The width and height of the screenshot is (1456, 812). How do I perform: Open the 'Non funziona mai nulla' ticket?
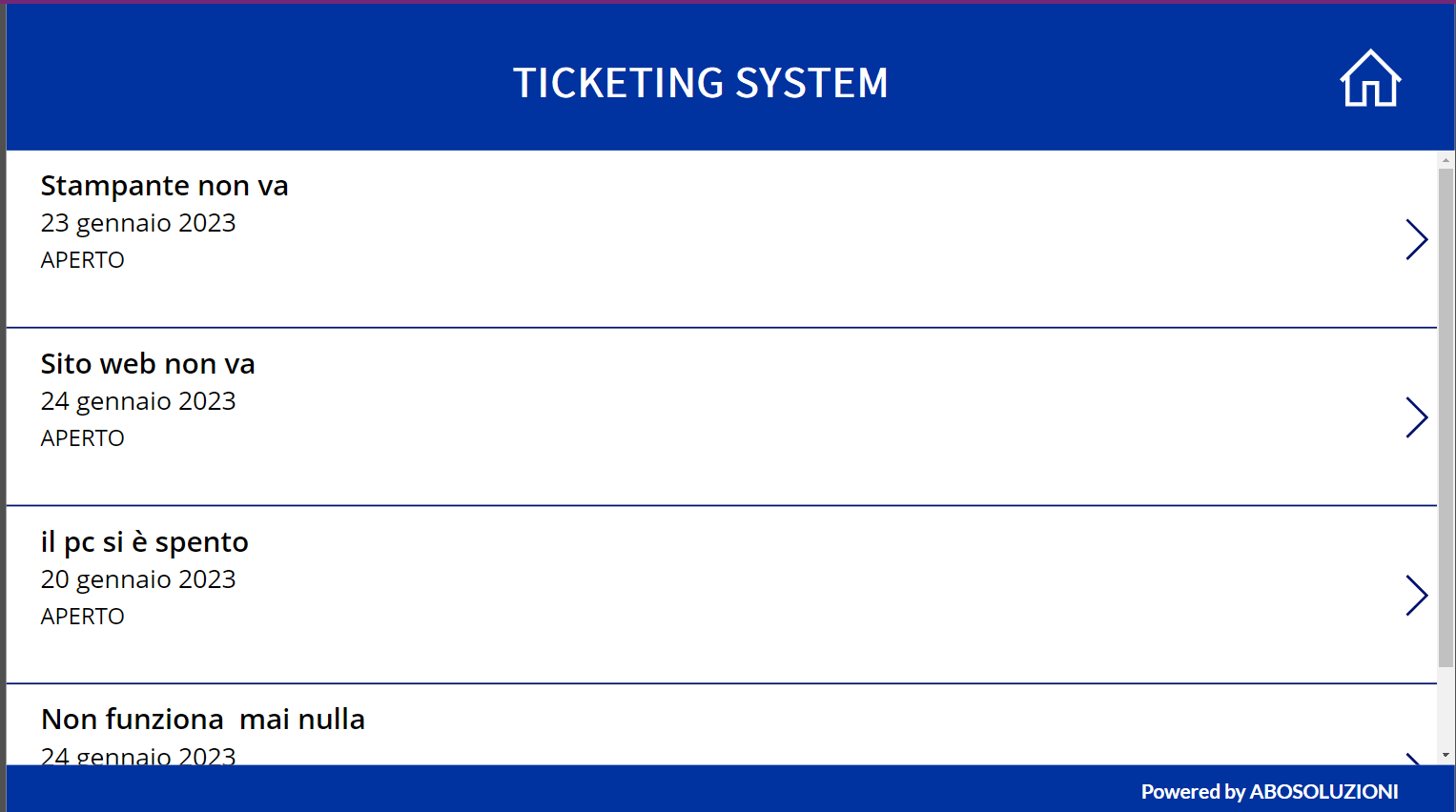pyautogui.click(x=203, y=720)
